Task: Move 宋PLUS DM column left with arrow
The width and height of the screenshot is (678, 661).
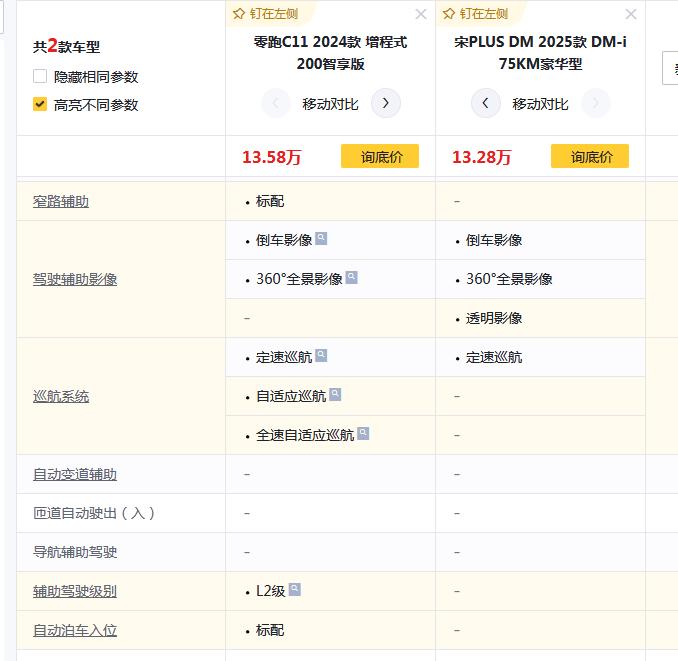Action: [486, 103]
